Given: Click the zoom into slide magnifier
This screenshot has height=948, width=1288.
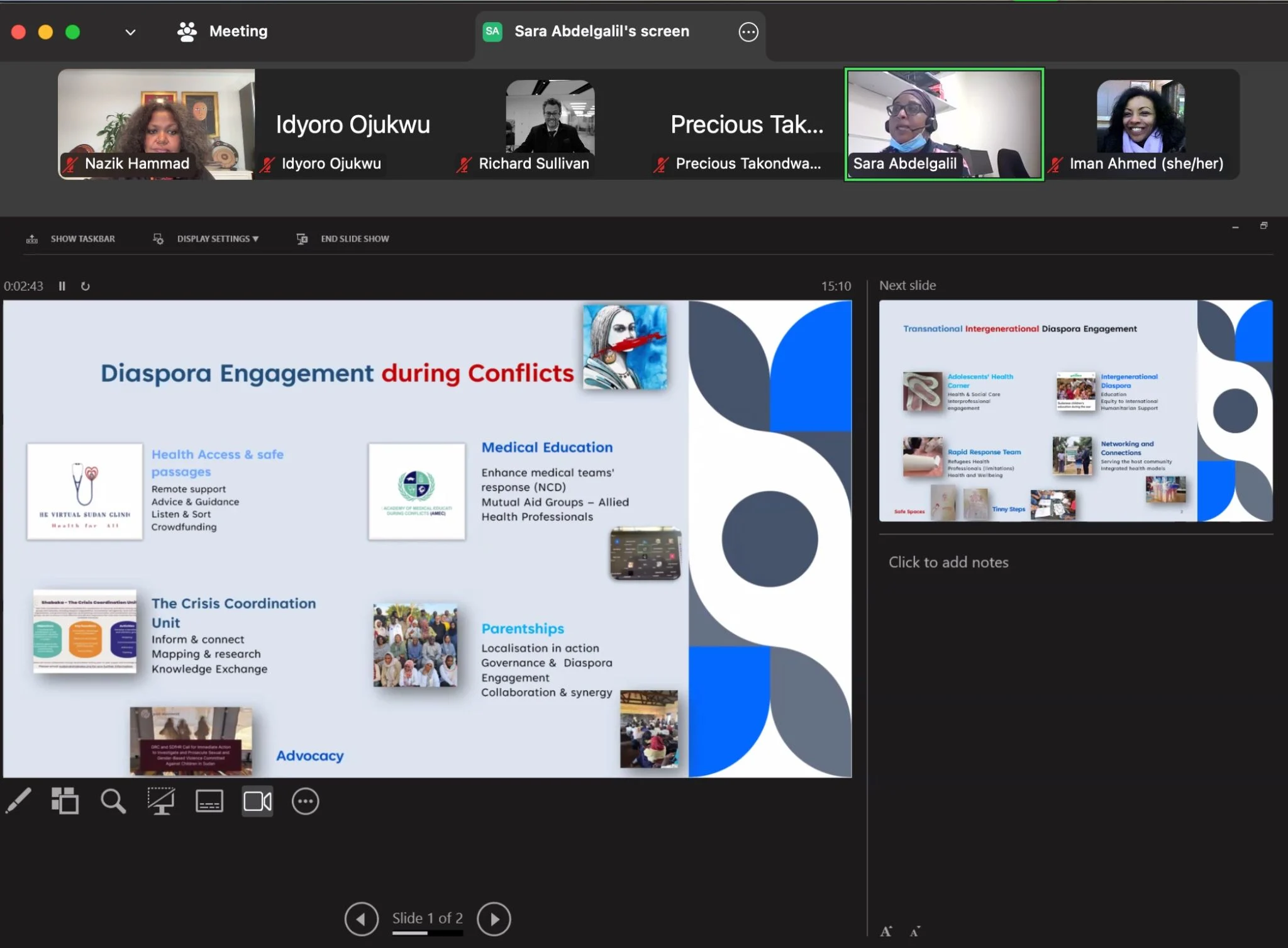Looking at the screenshot, I should [113, 801].
